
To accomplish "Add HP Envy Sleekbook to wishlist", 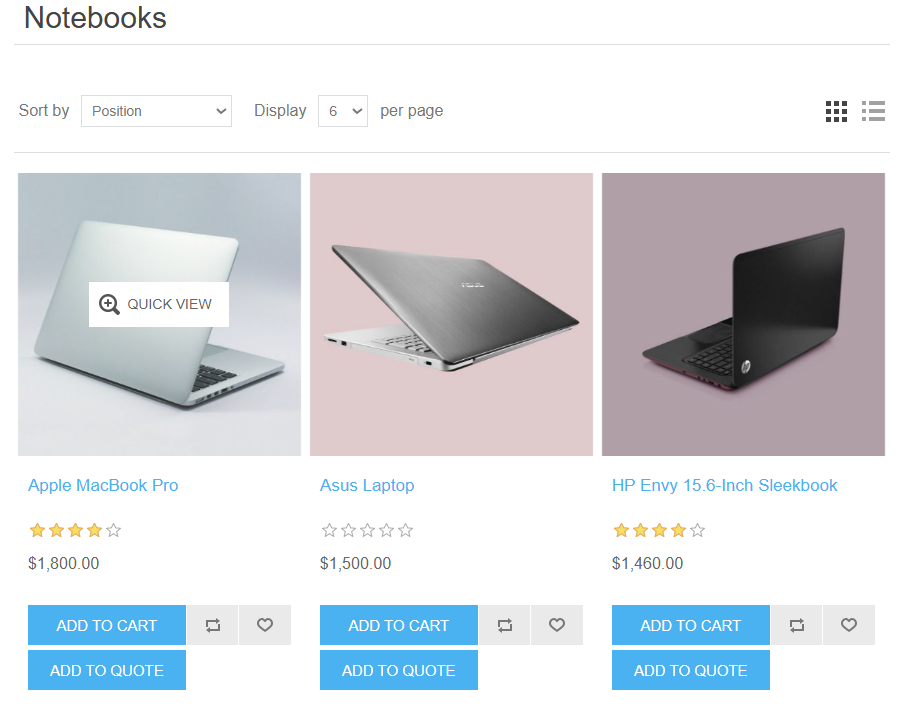I will point(849,625).
